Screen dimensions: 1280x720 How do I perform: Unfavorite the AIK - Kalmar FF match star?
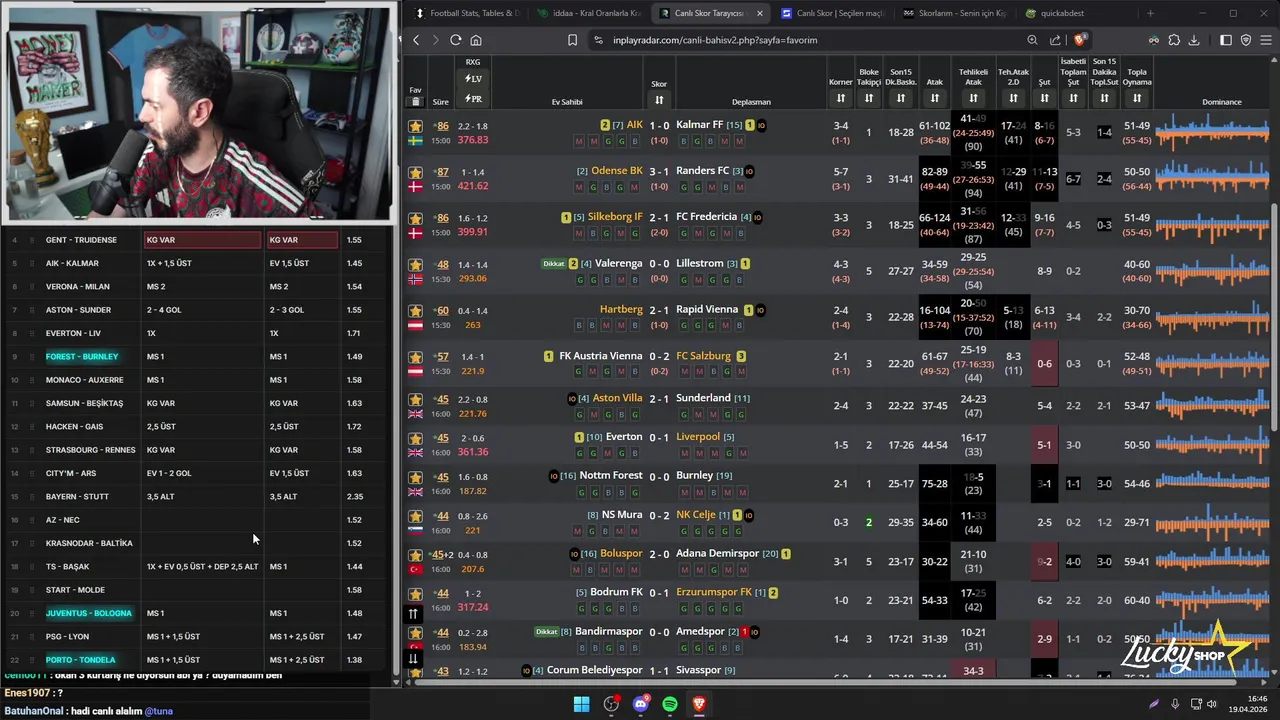coord(415,126)
